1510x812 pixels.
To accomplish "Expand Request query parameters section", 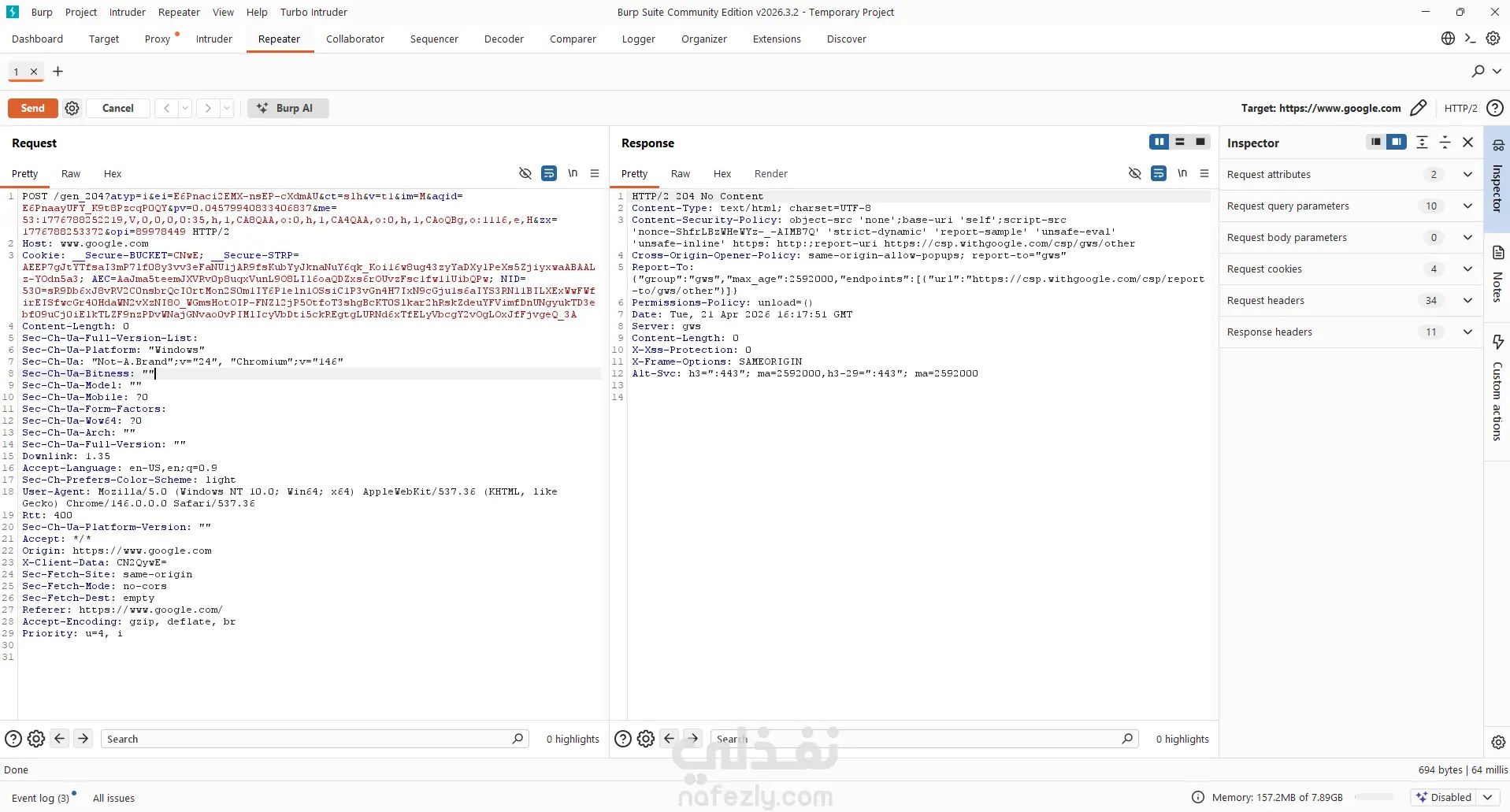I will tap(1351, 206).
